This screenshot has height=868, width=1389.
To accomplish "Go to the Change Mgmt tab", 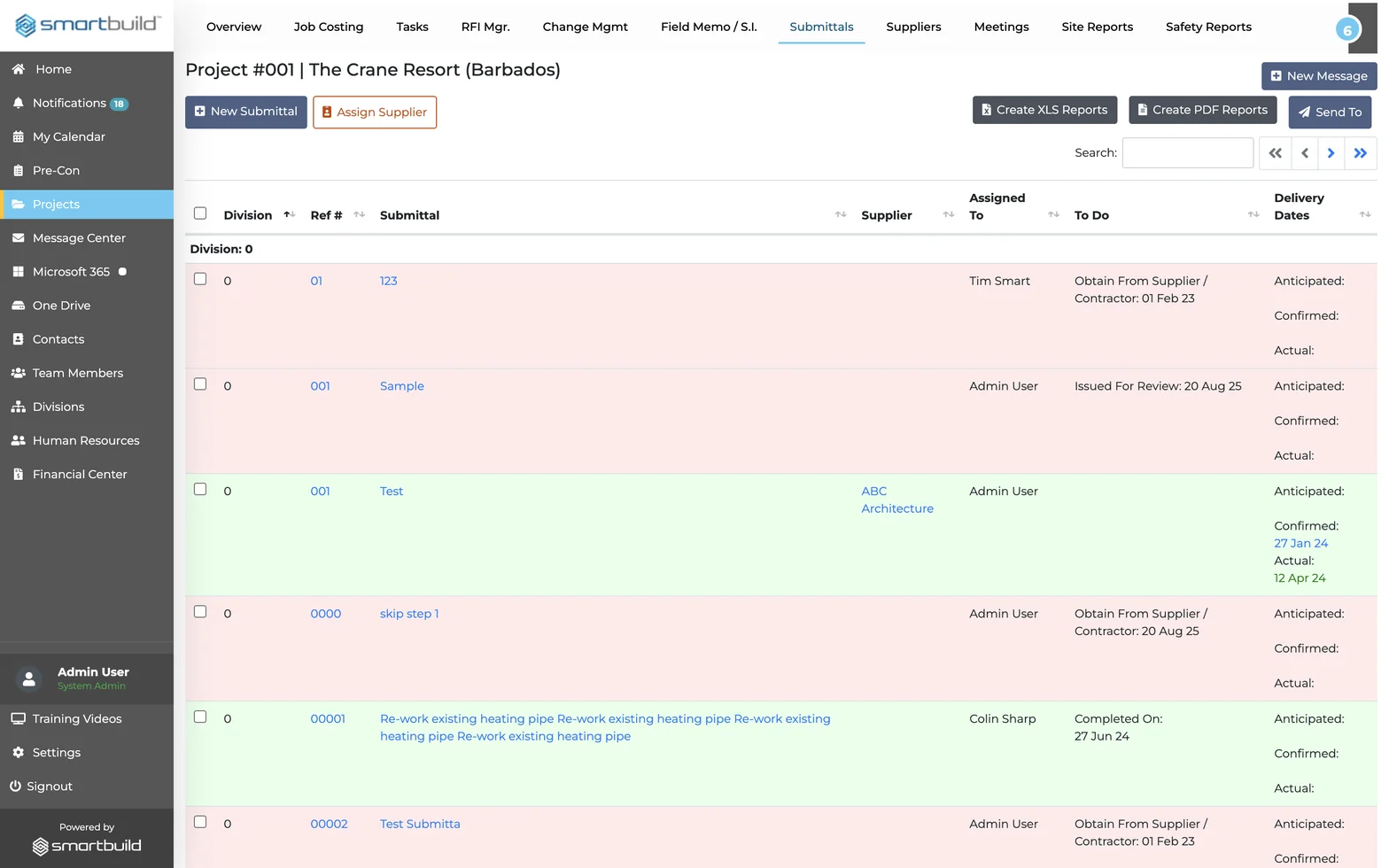I will click(x=585, y=27).
